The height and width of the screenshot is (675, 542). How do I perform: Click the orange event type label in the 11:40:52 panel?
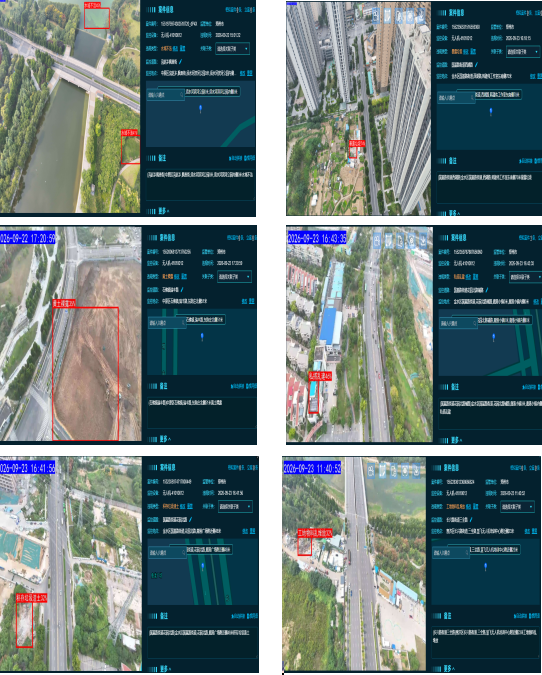[x=456, y=506]
